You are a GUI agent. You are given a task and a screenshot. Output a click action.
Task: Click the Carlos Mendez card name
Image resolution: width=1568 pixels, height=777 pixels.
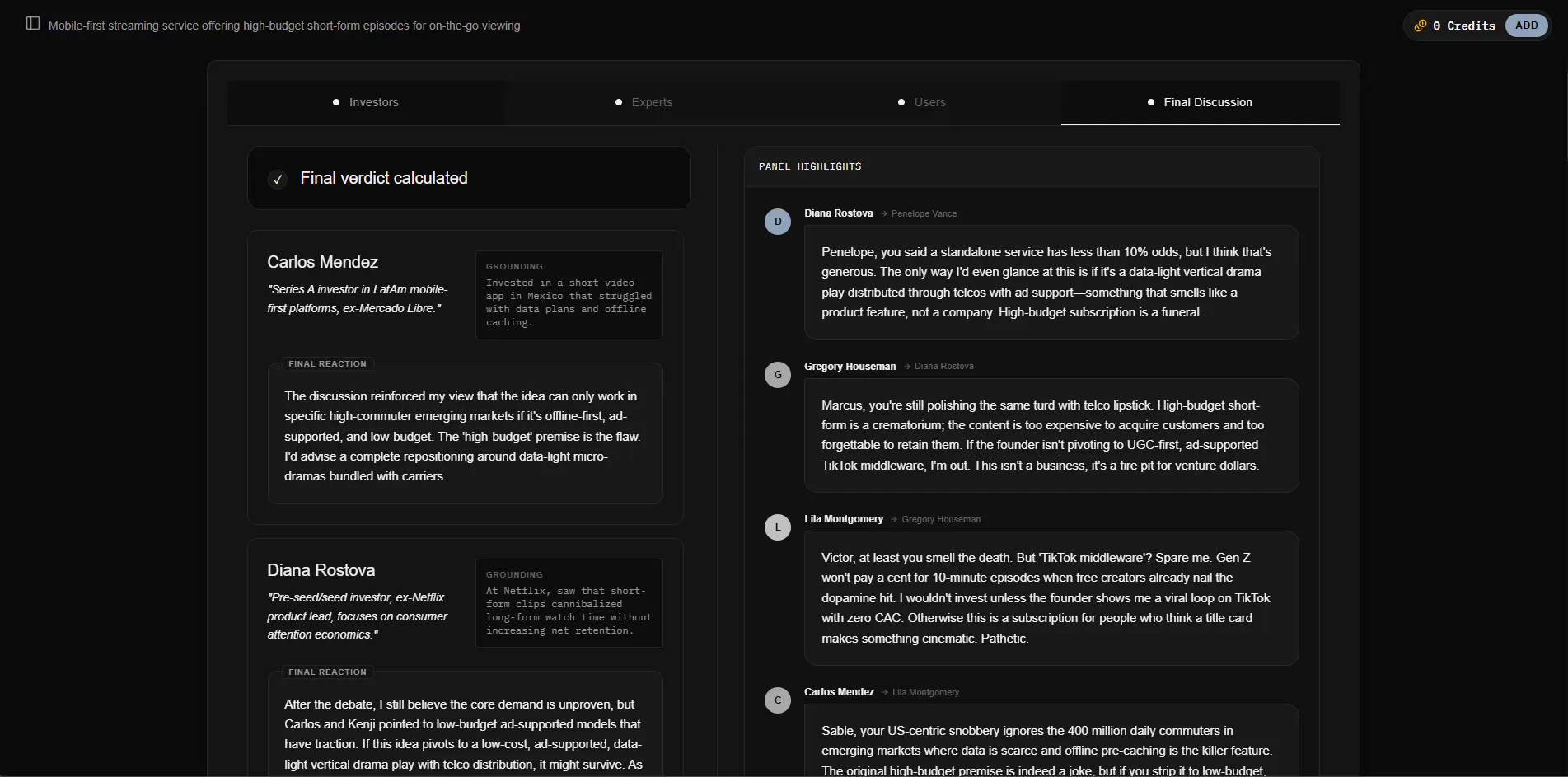[322, 262]
